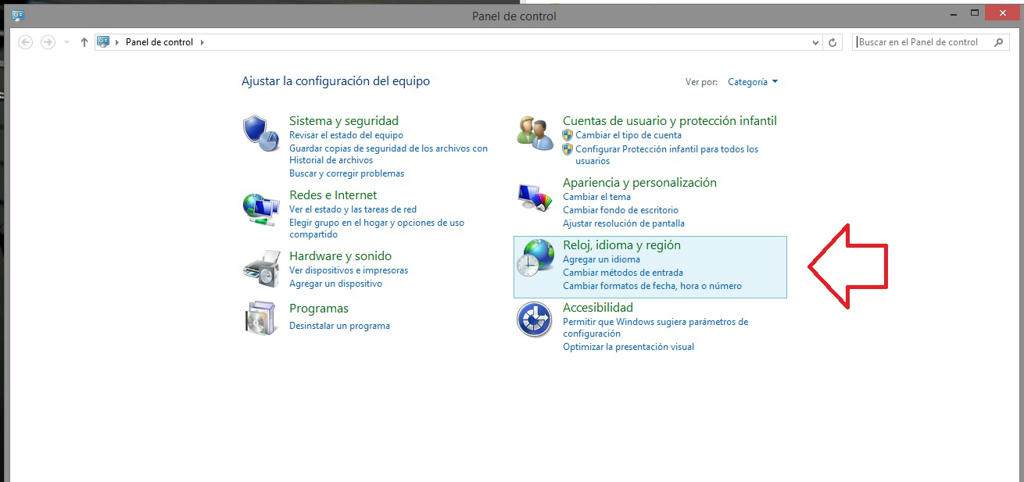
Task: Open the Accesibilidad blue circle icon
Action: (534, 319)
